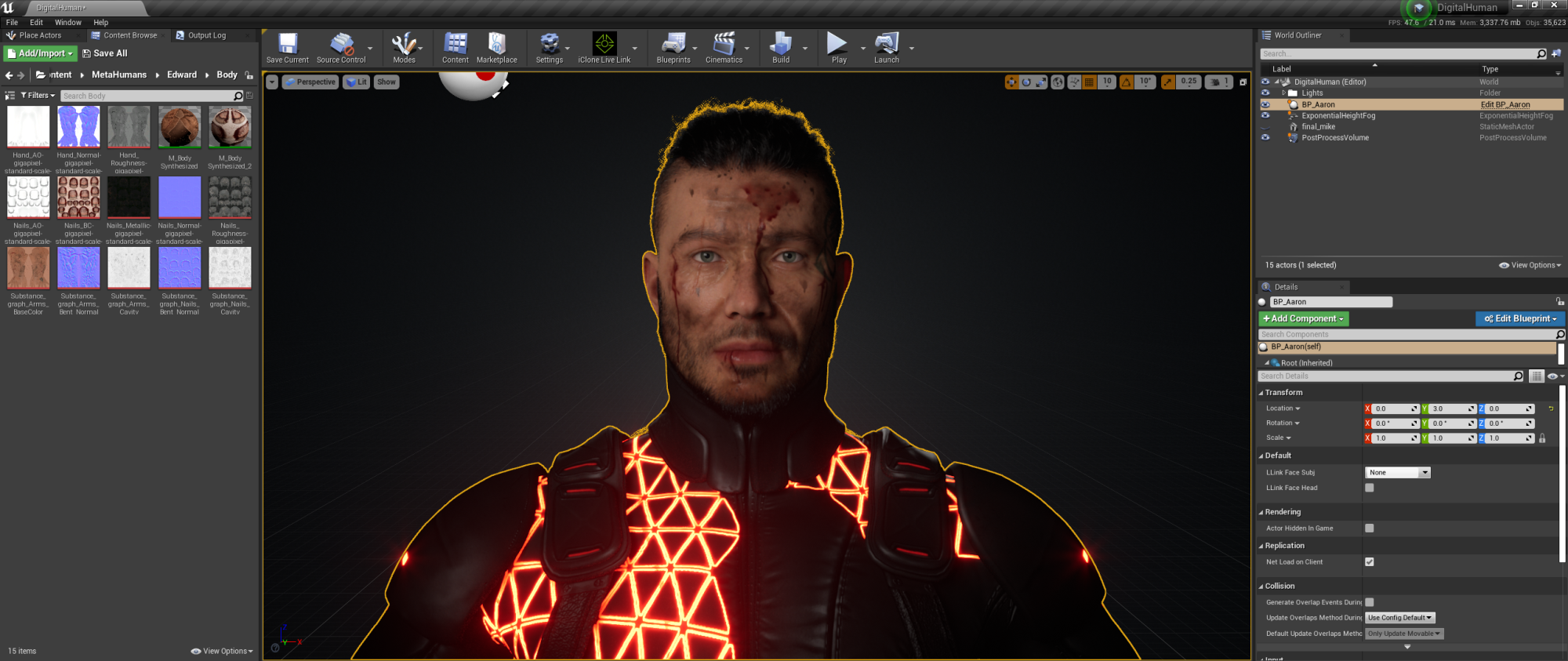1568x661 pixels.
Task: Click the Save Current toolbar icon
Action: (287, 48)
